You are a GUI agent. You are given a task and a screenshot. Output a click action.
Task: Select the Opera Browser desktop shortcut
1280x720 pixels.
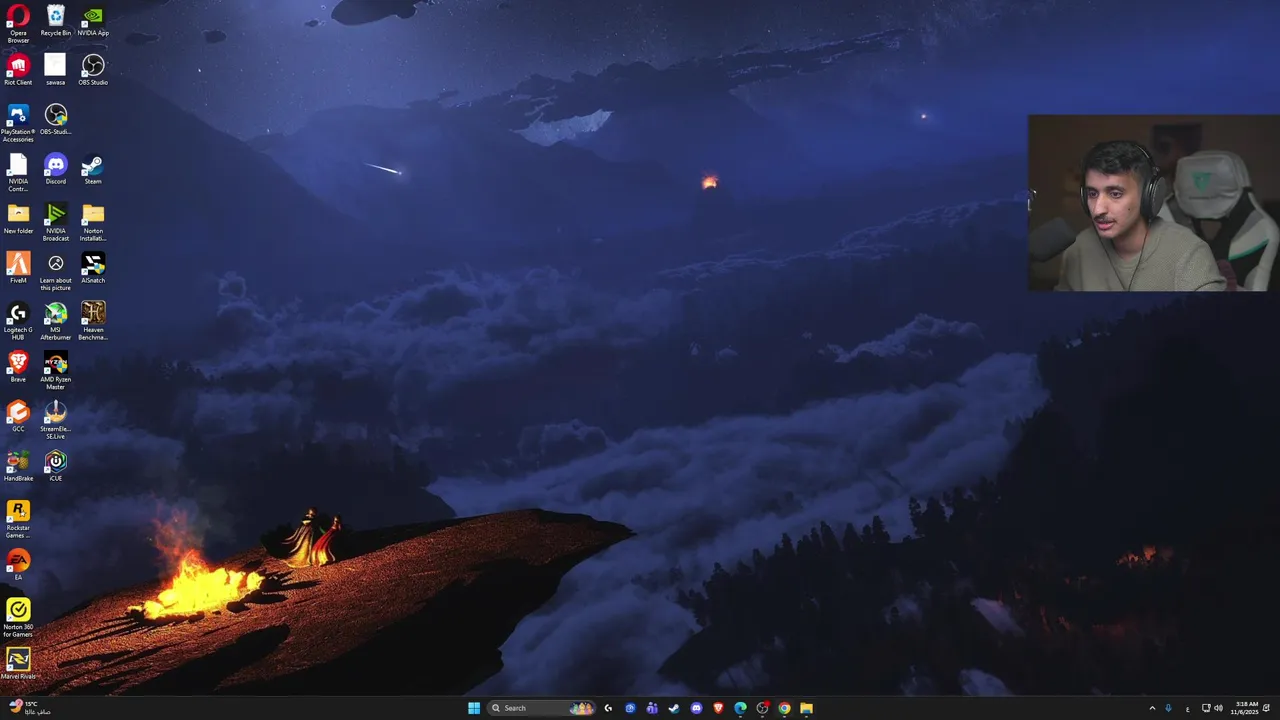18,24
